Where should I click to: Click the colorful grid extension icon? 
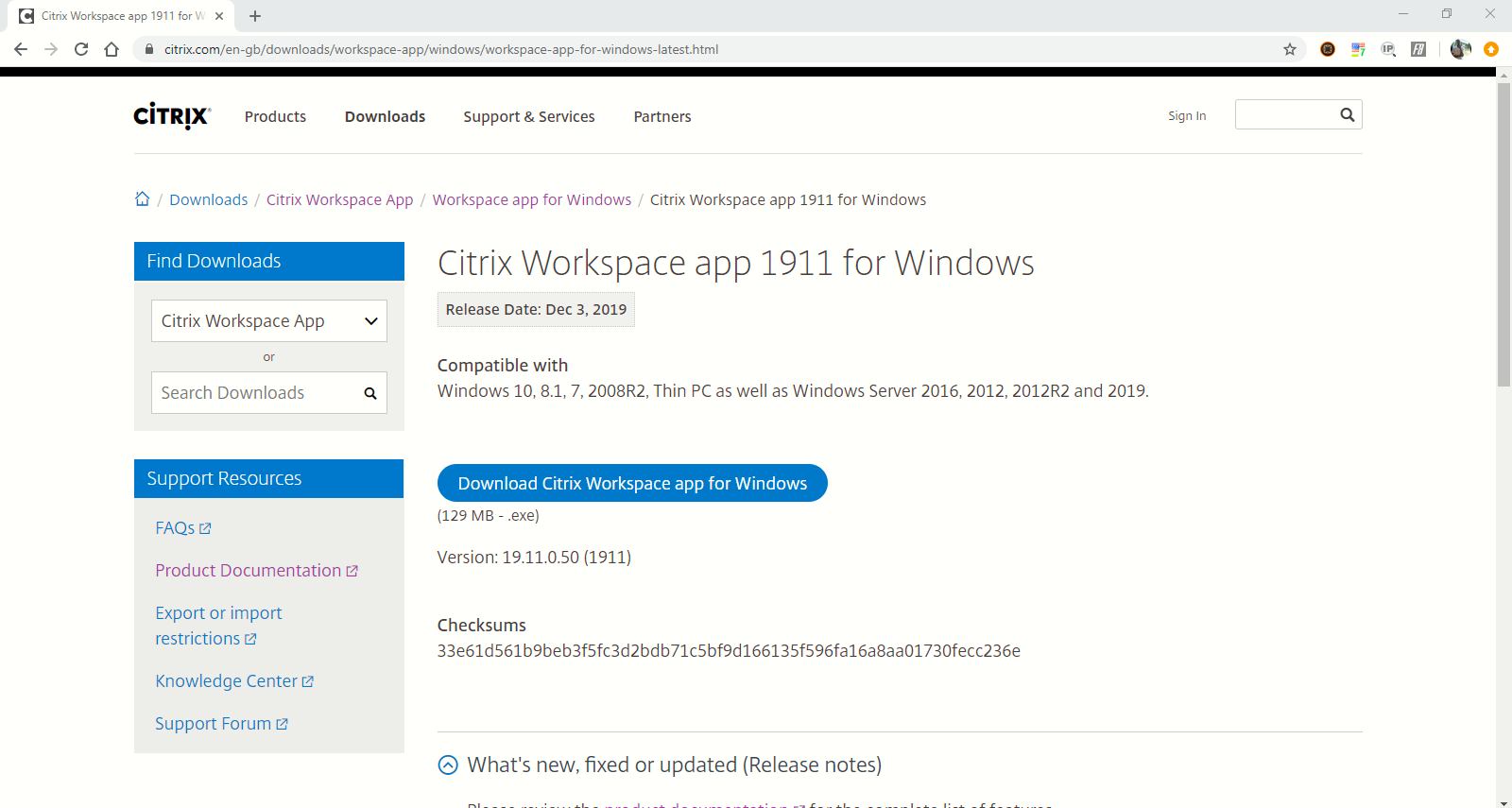coord(1358,49)
